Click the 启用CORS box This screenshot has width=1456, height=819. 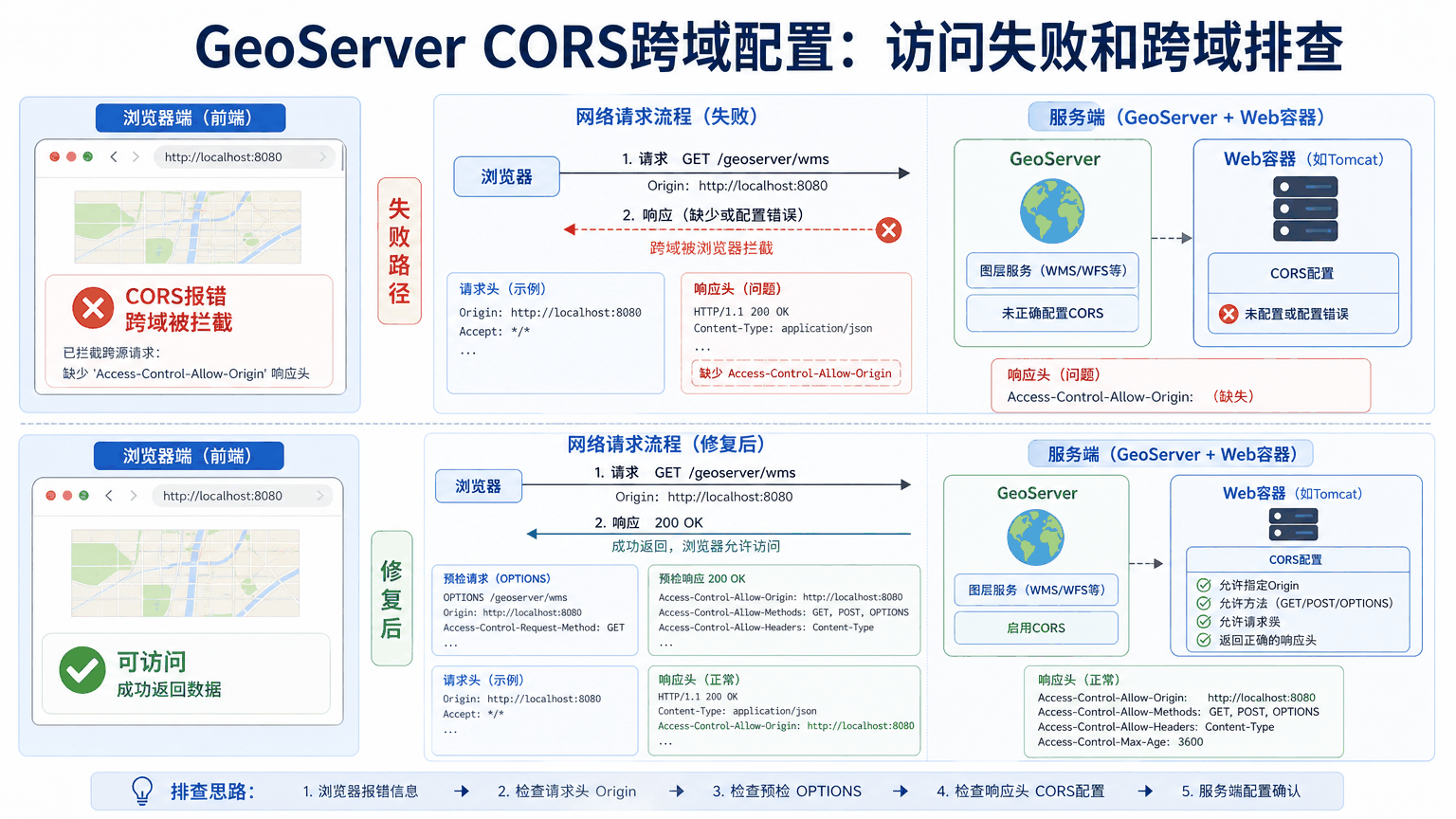[1036, 628]
